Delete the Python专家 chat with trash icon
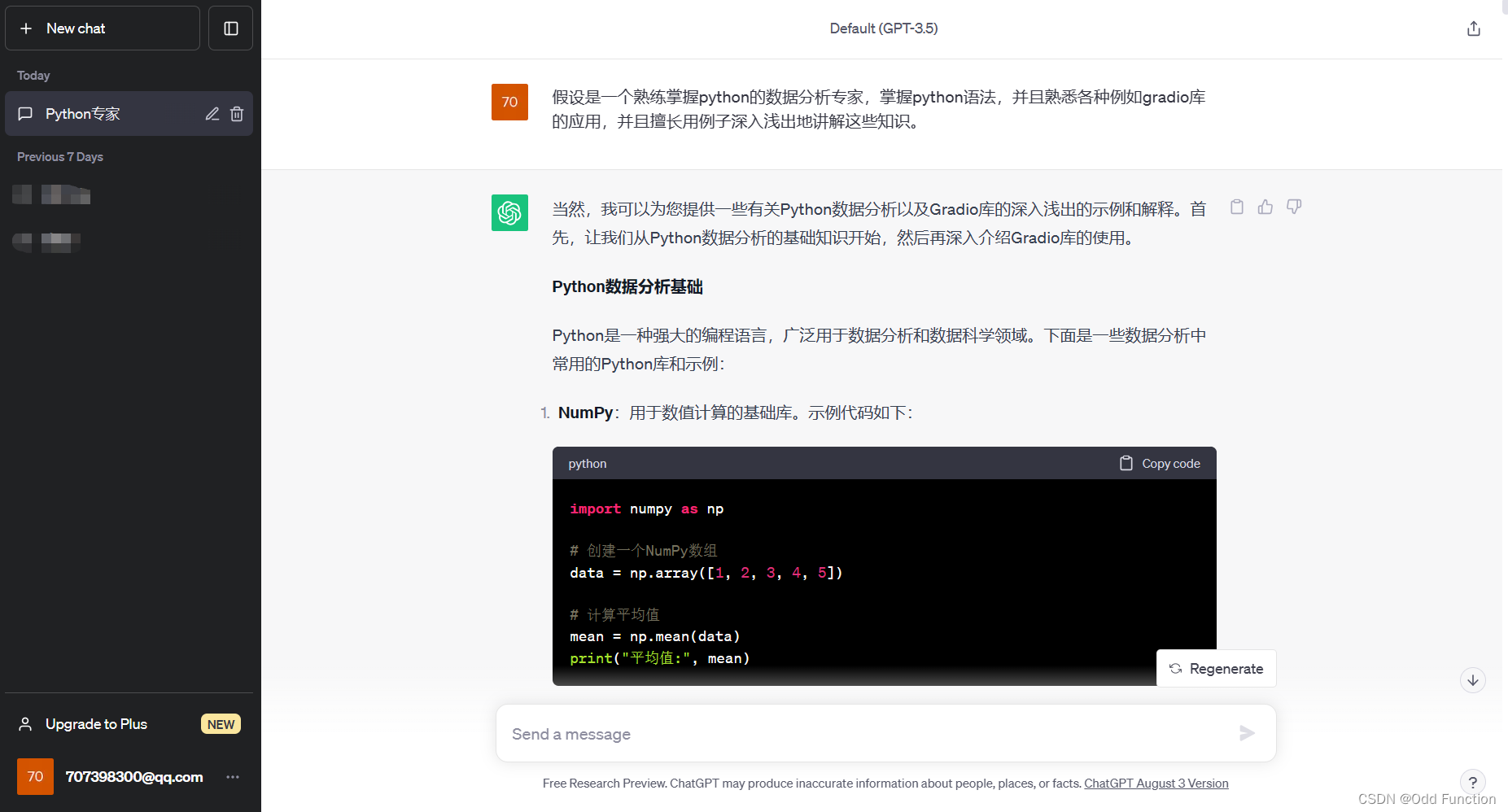Screen dimensions: 1508x812 point(237,114)
